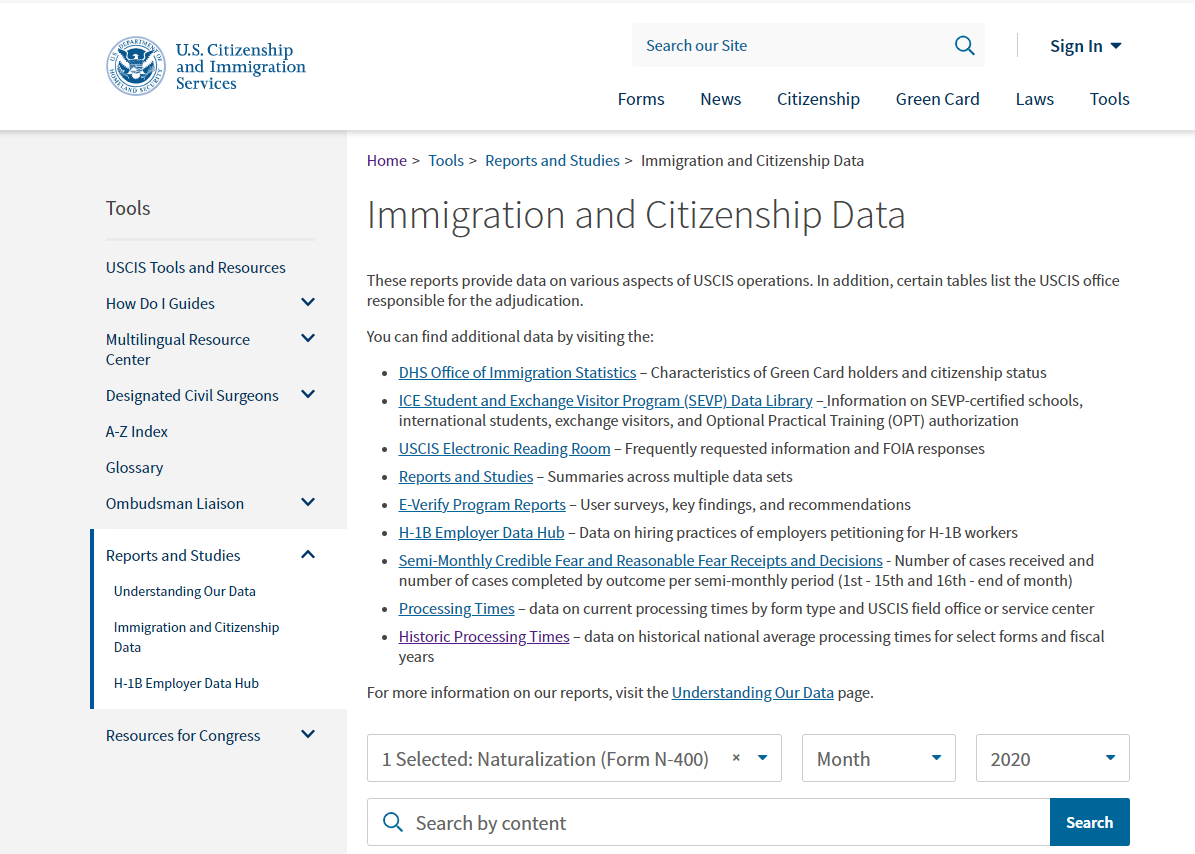Open the 2020 year dropdown
The height and width of the screenshot is (854, 1195).
tap(1052, 758)
